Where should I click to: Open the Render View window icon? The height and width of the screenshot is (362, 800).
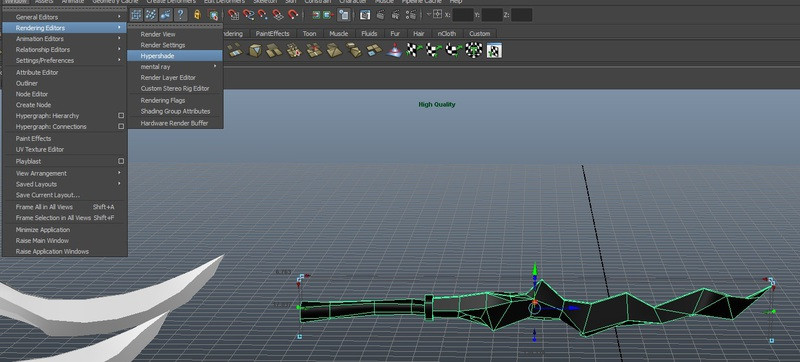point(365,15)
